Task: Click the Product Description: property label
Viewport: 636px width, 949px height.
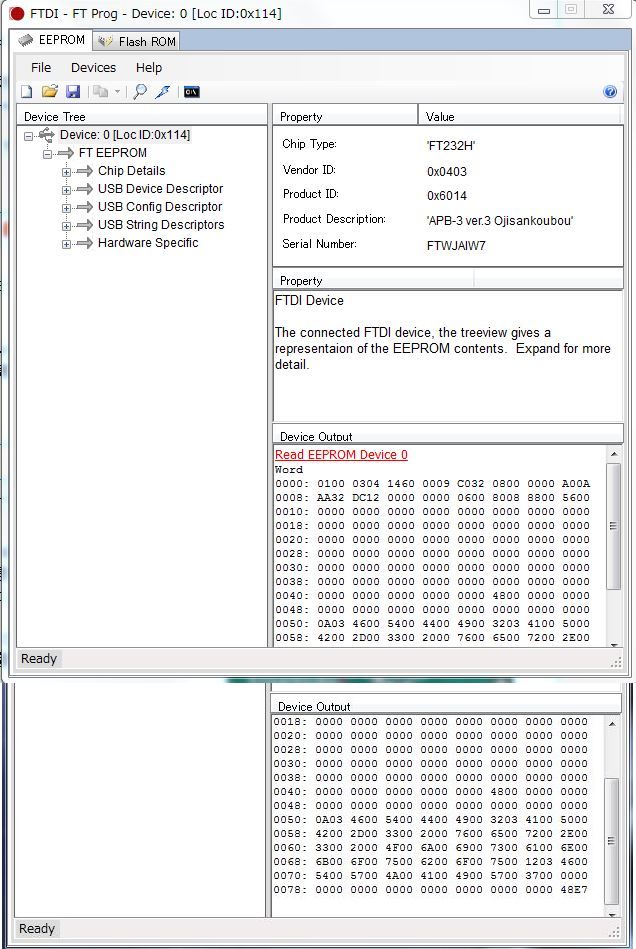Action: point(334,219)
